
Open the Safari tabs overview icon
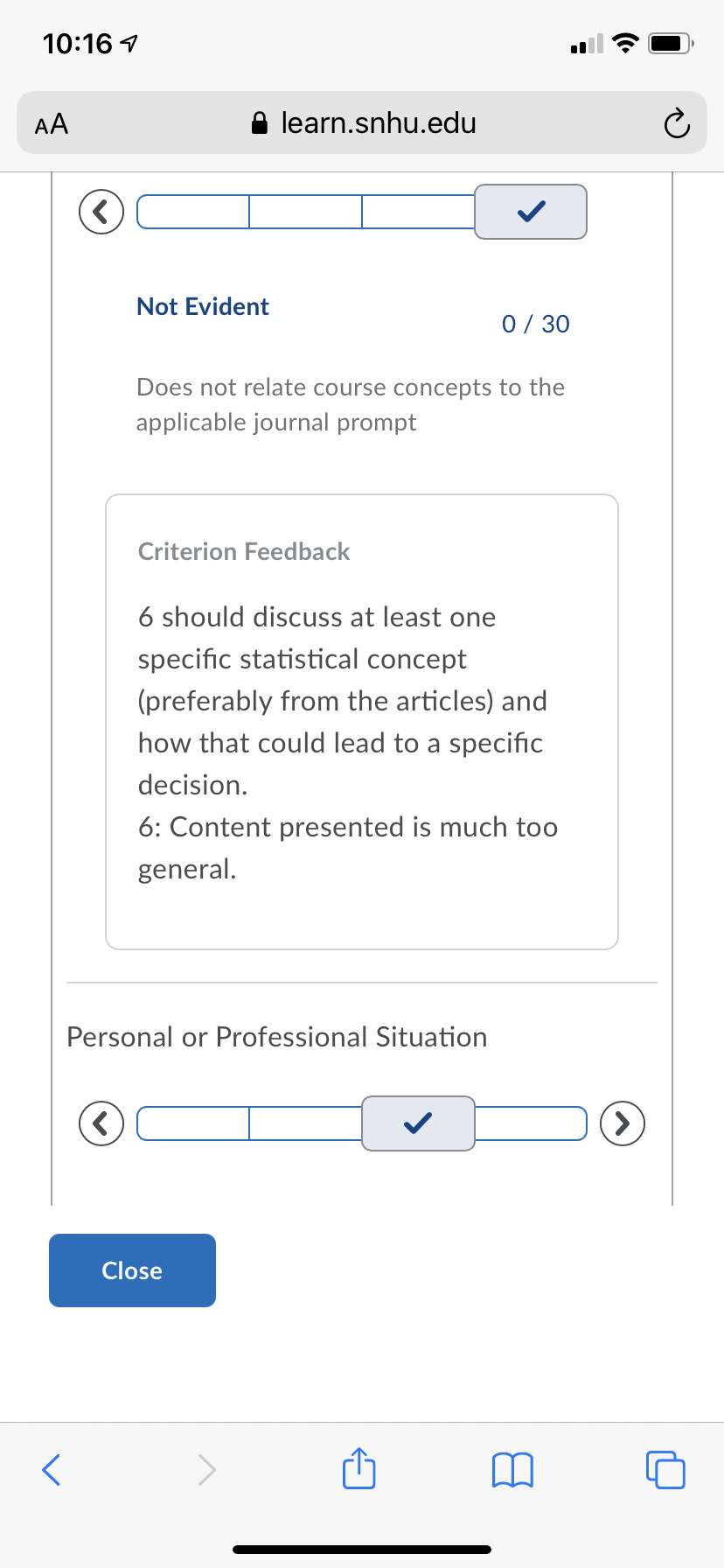(x=665, y=1470)
